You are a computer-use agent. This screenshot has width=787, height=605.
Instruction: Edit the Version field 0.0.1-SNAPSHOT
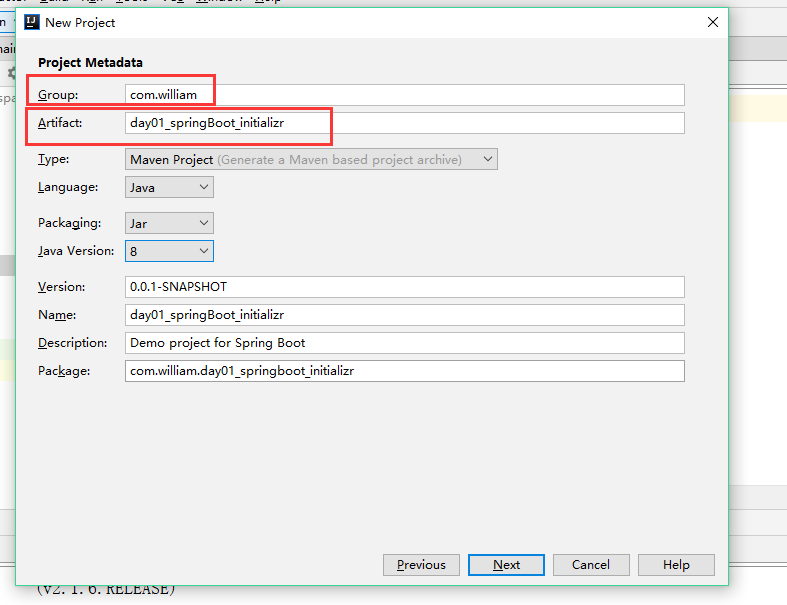tap(405, 287)
